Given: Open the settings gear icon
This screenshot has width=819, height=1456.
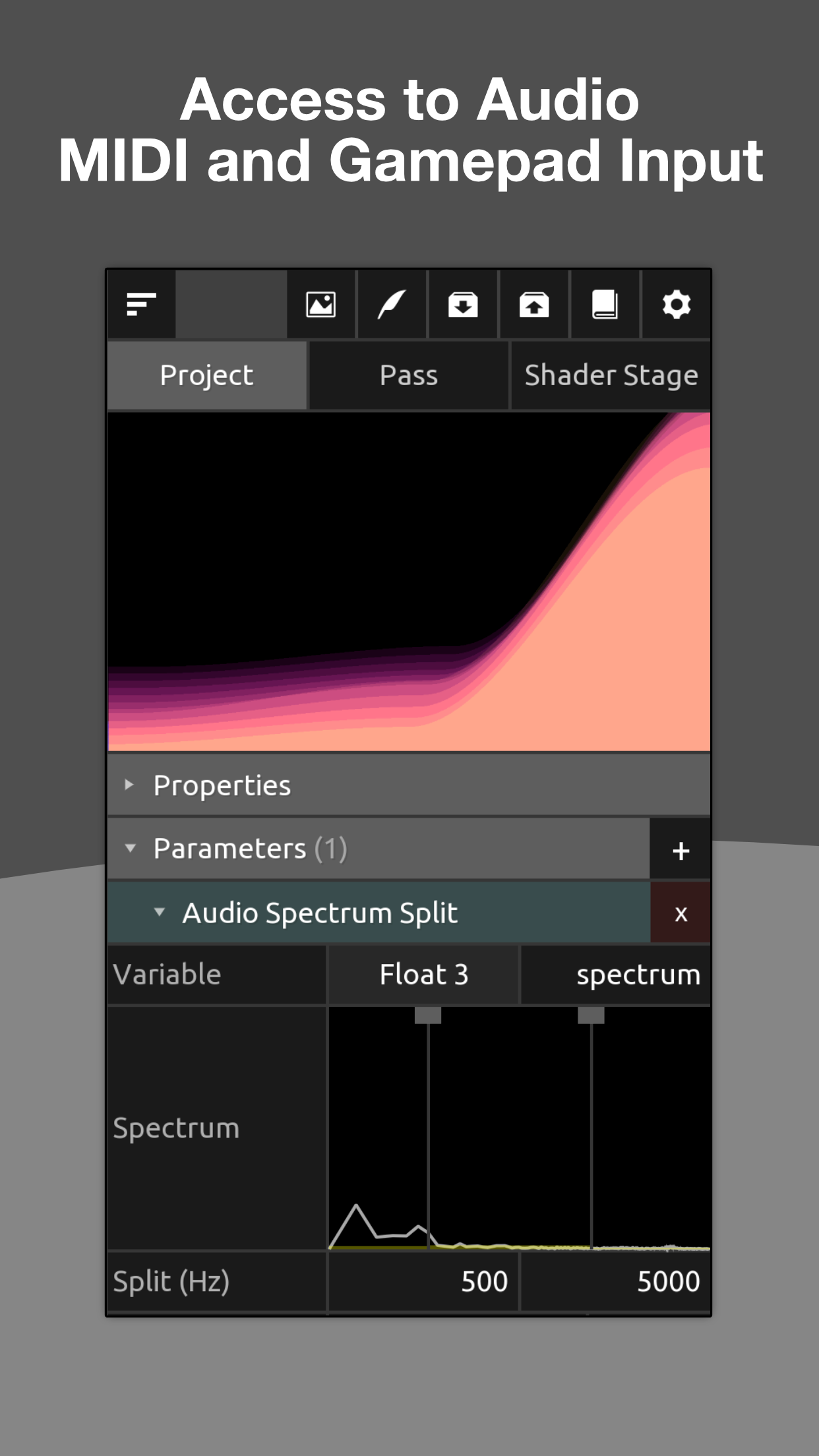Looking at the screenshot, I should 676,305.
